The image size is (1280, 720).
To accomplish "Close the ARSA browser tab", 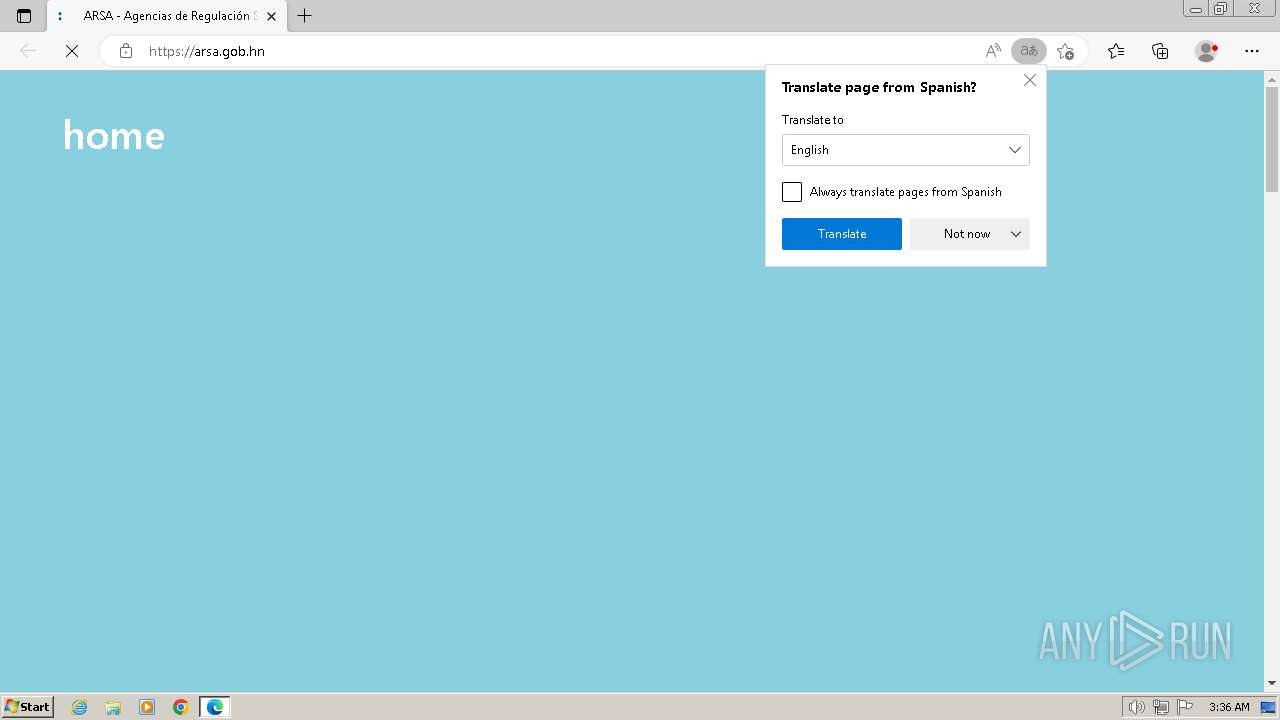I will pos(271,16).
